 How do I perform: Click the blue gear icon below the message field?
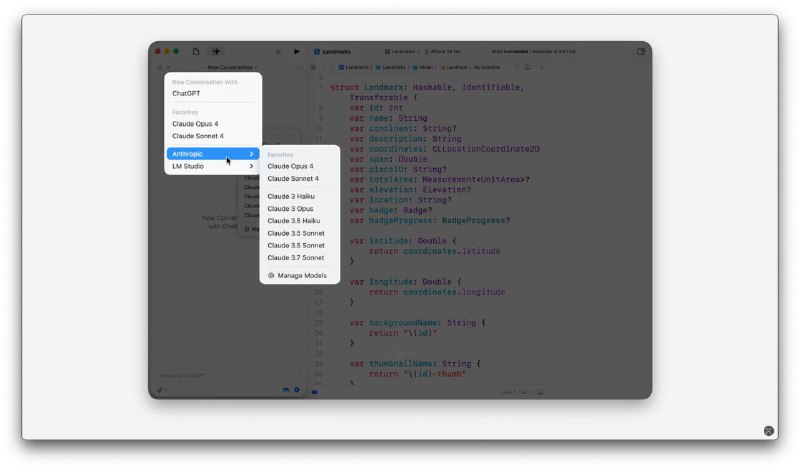pyautogui.click(x=296, y=390)
